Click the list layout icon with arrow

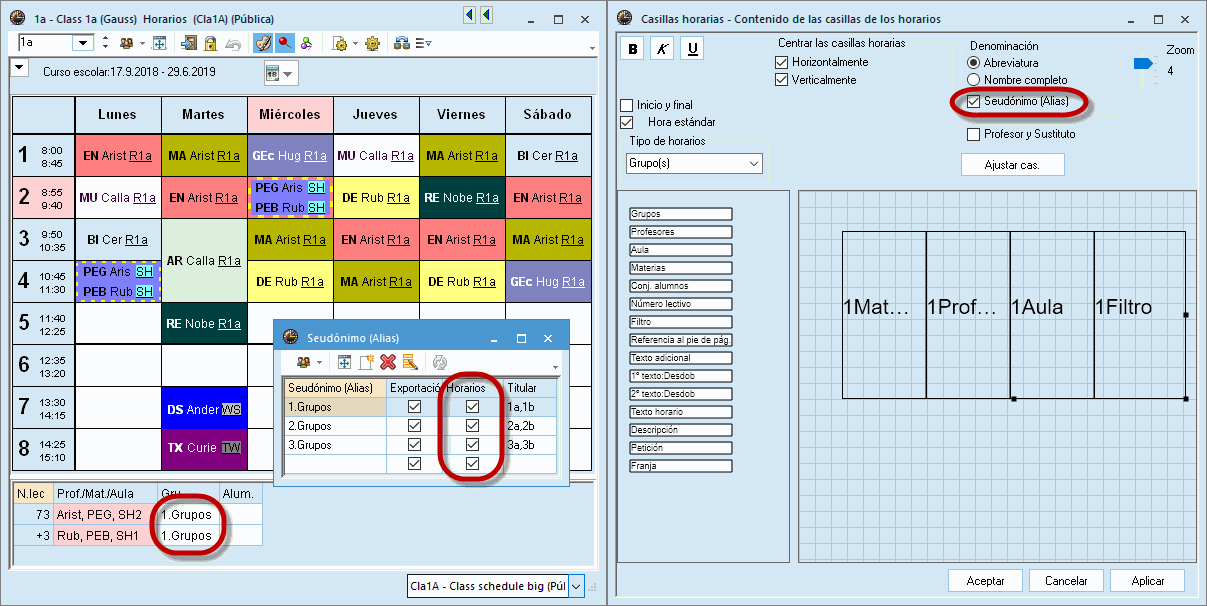(x=423, y=43)
